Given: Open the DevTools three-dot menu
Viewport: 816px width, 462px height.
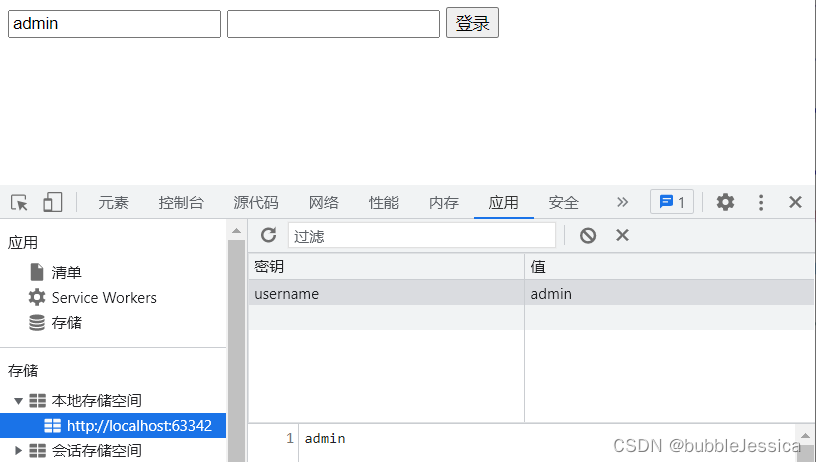Looking at the screenshot, I should tap(761, 202).
